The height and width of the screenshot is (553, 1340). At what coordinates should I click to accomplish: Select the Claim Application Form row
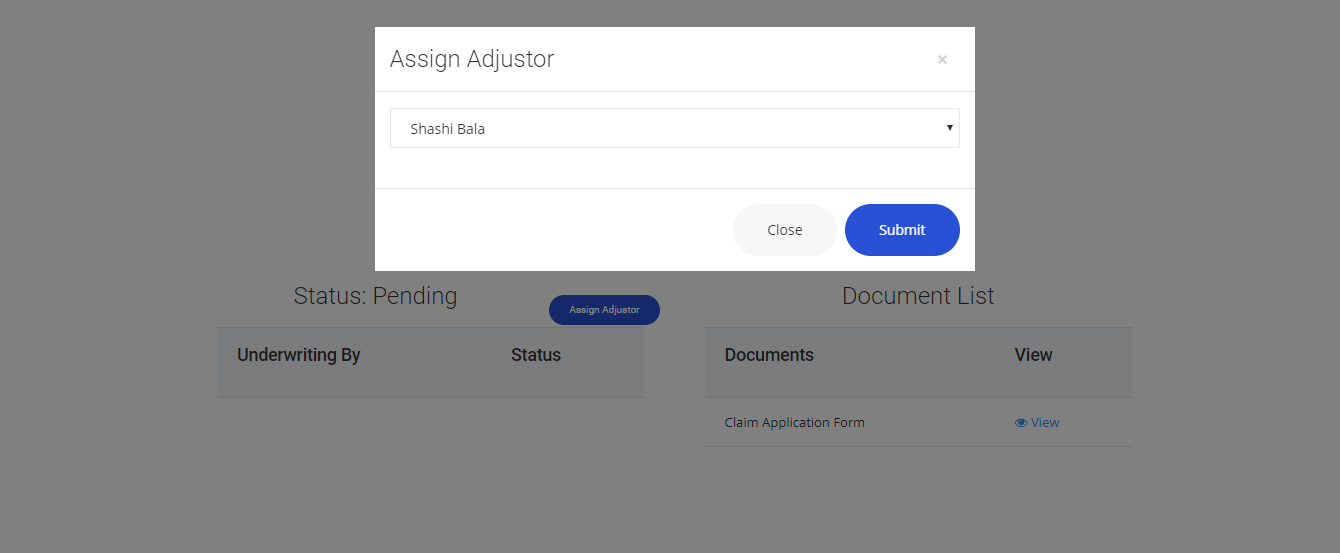coord(918,422)
